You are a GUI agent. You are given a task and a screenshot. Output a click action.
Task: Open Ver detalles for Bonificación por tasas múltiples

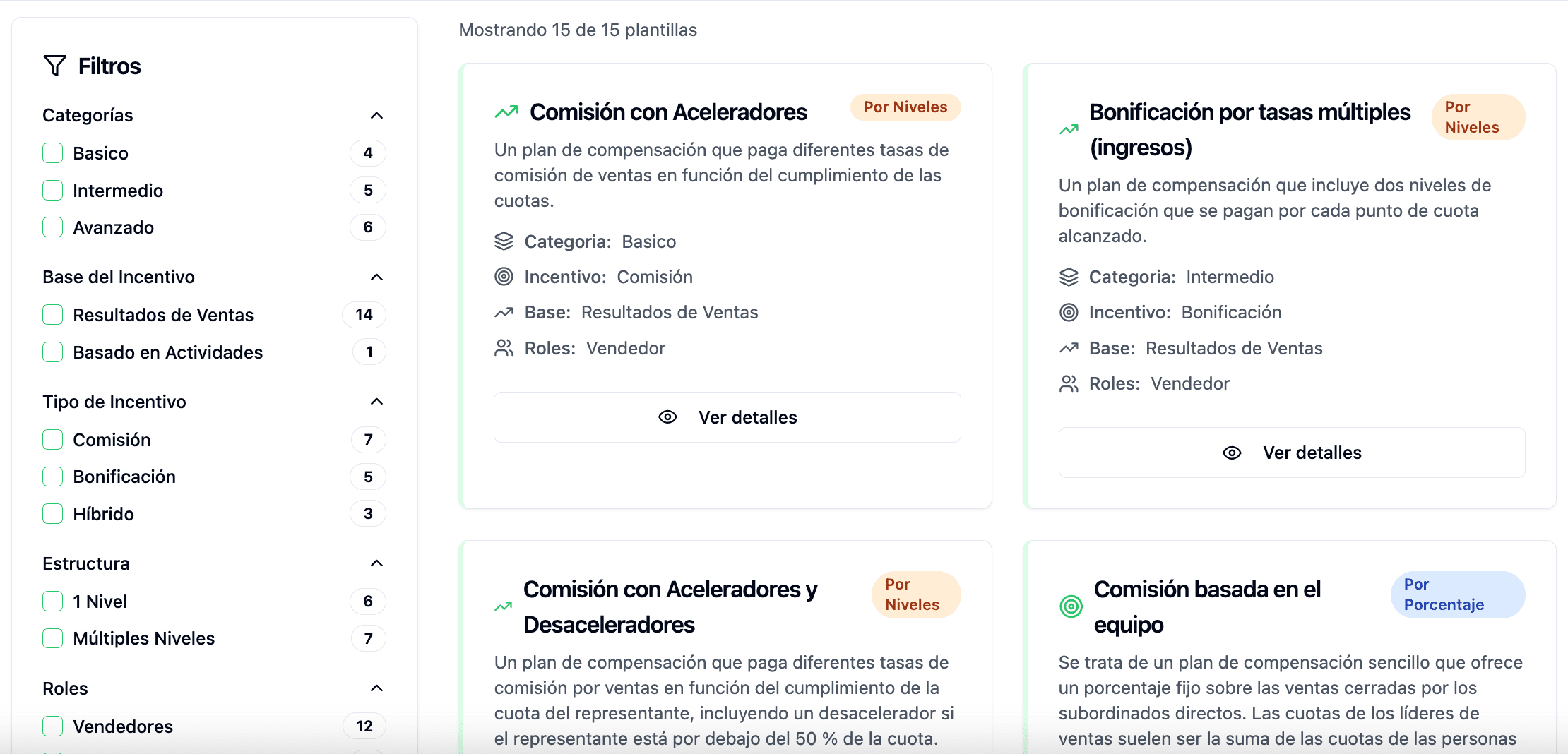point(1292,453)
